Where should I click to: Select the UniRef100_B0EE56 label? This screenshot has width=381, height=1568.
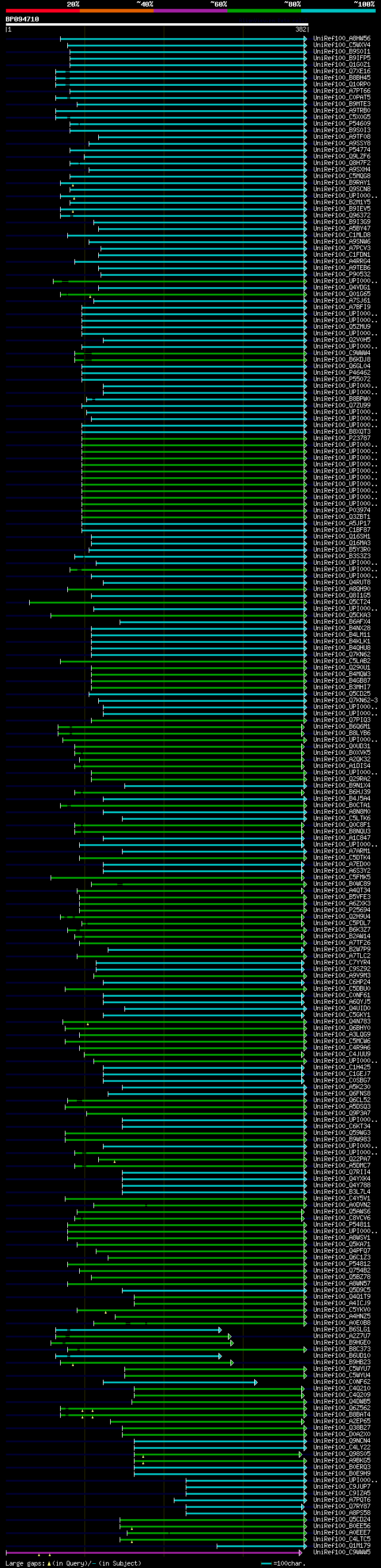(342, 1526)
